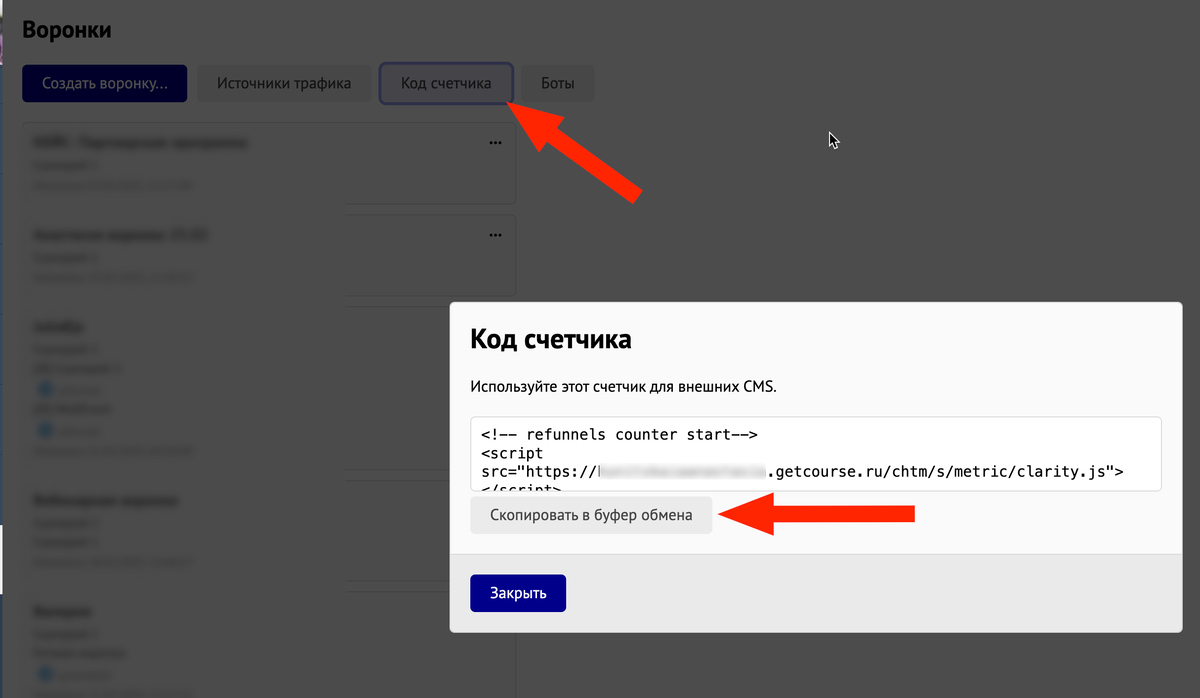The image size is (1200, 698).
Task: Open the "Источники трафика" section
Action: [x=284, y=84]
